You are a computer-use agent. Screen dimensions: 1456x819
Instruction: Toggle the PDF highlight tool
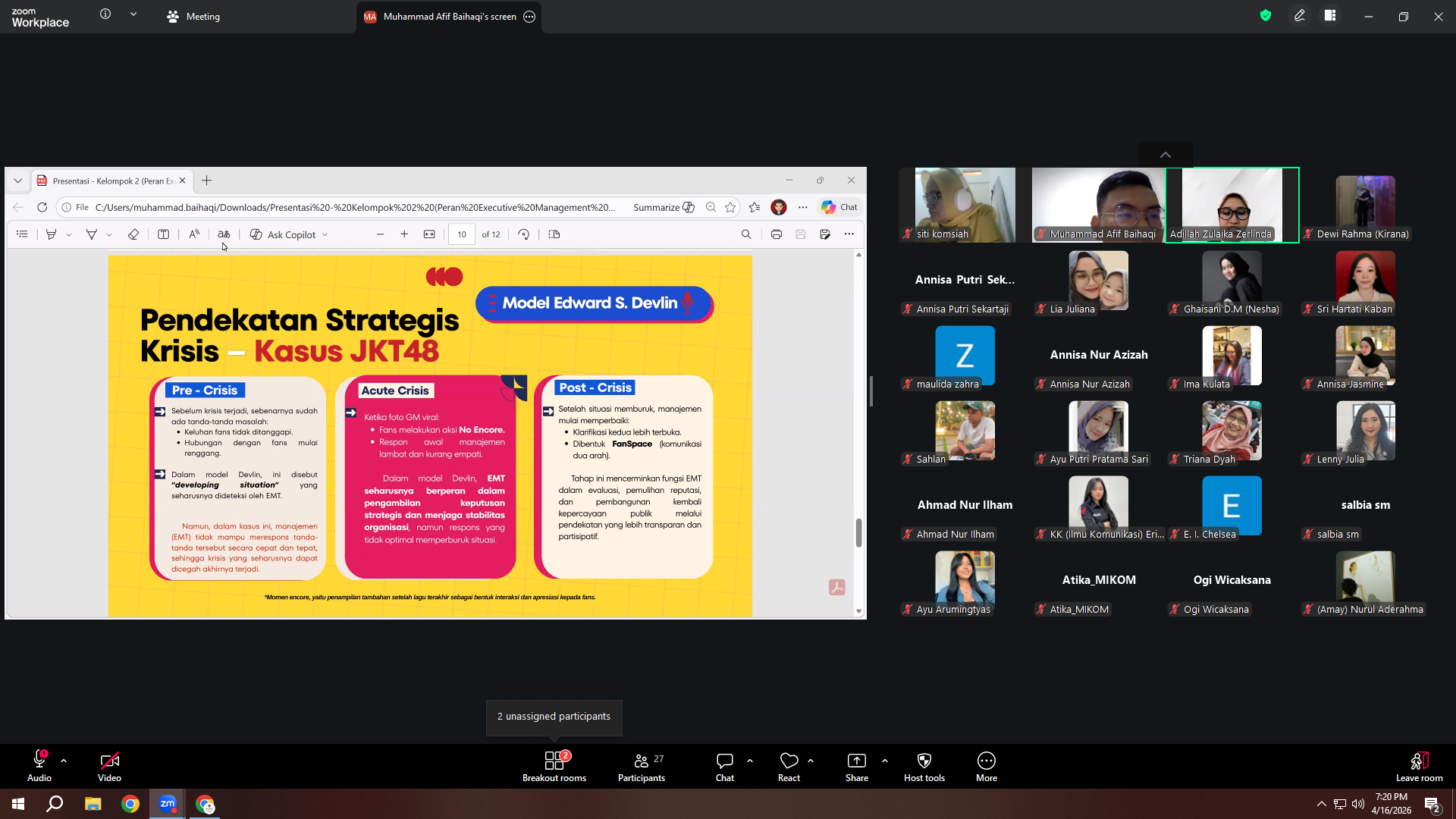click(51, 234)
